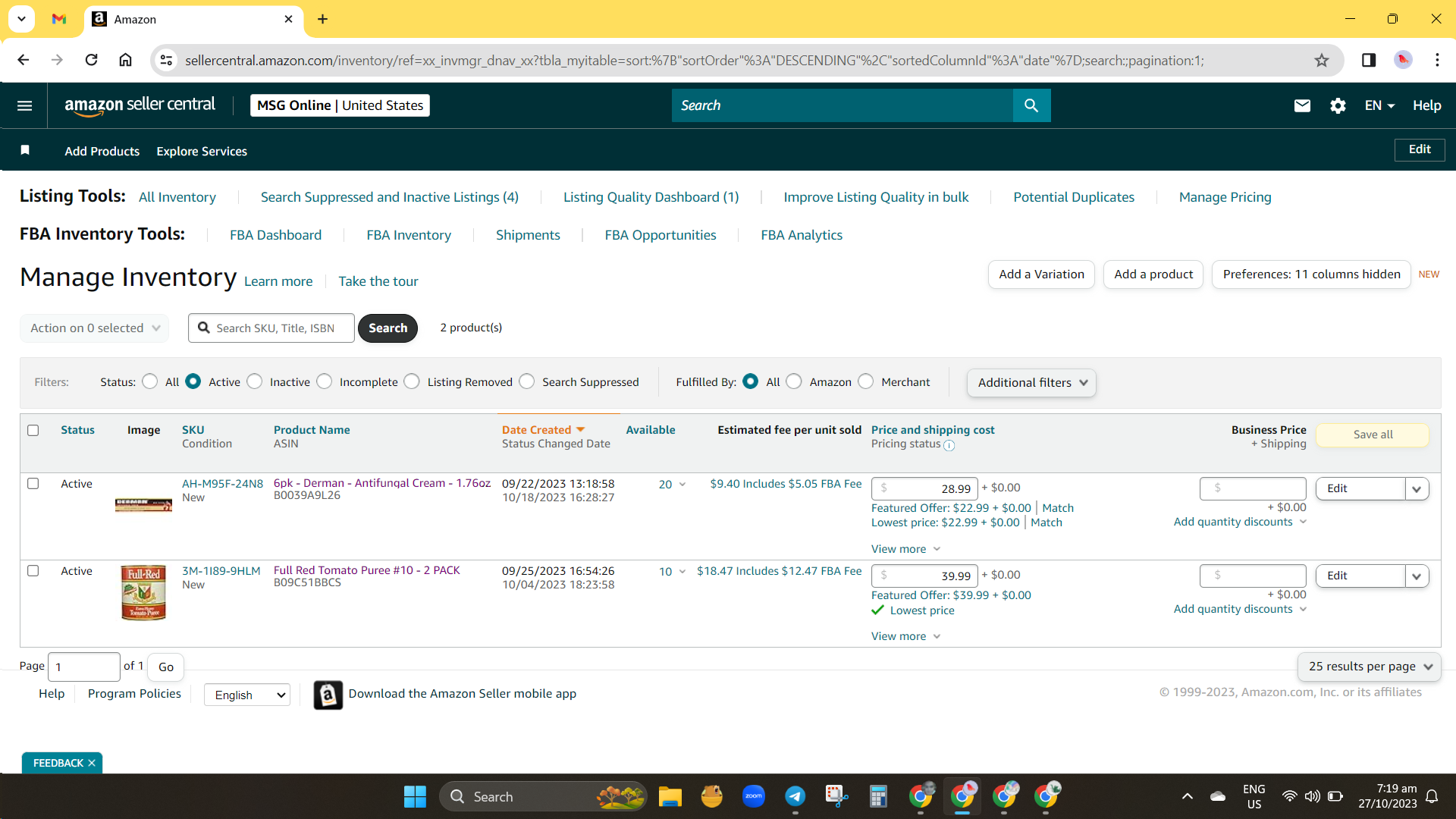This screenshot has height=819, width=1456.
Task: Open the browser side panel icon
Action: (x=1369, y=60)
